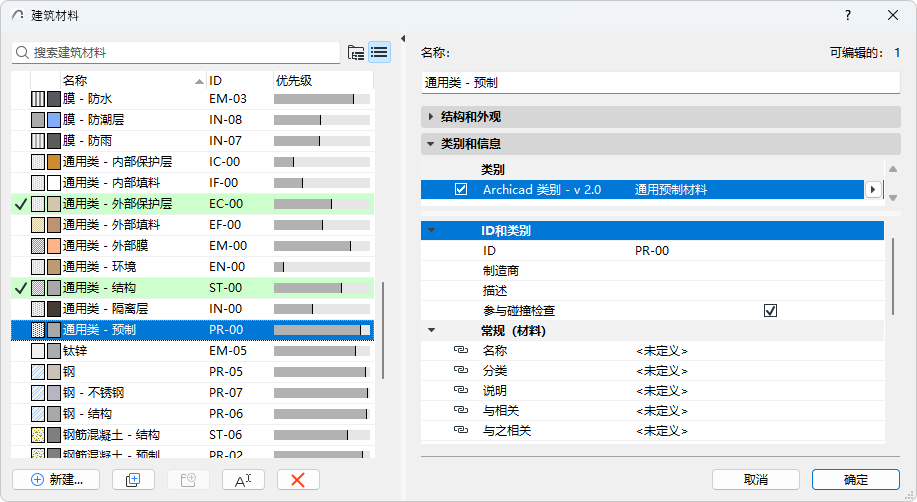Click duplicate building material icon button

133,480
